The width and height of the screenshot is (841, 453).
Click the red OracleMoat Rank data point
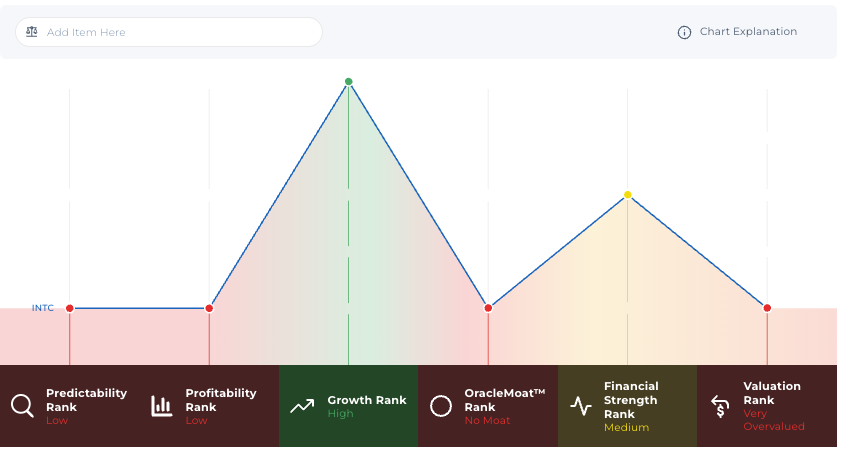[488, 308]
